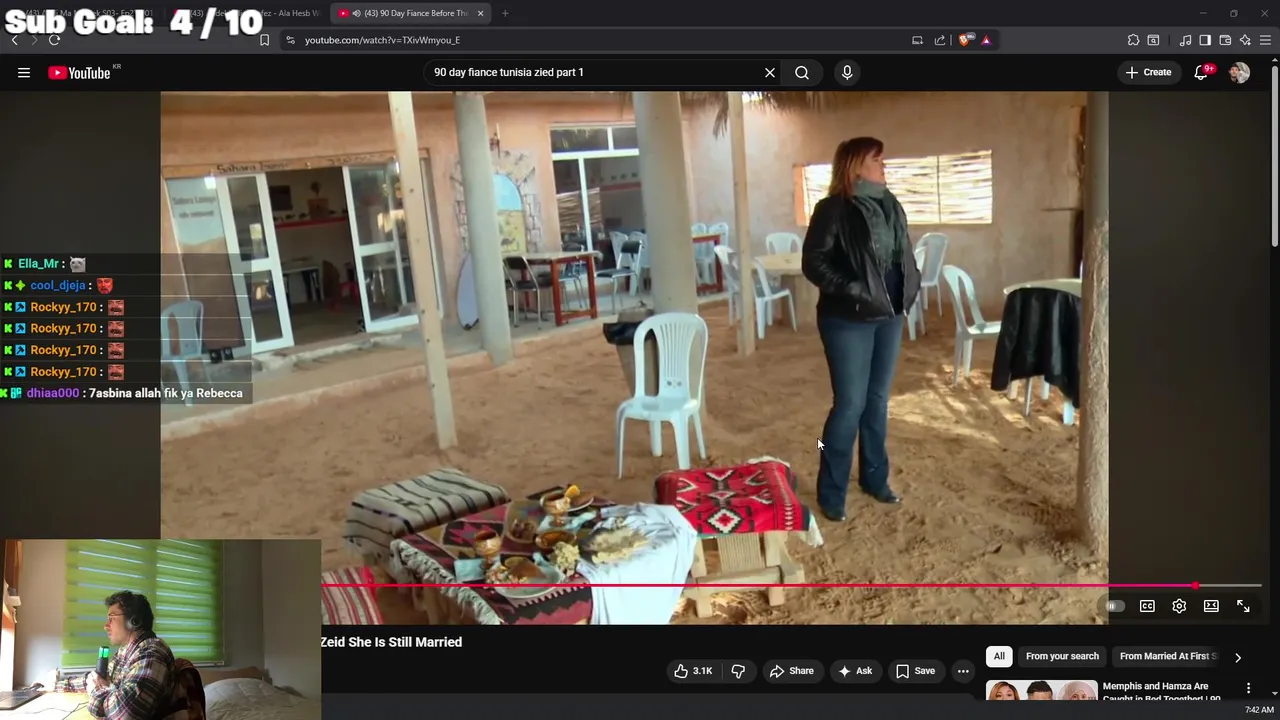Click the video title Zeid She Is Still Married

coord(391,642)
